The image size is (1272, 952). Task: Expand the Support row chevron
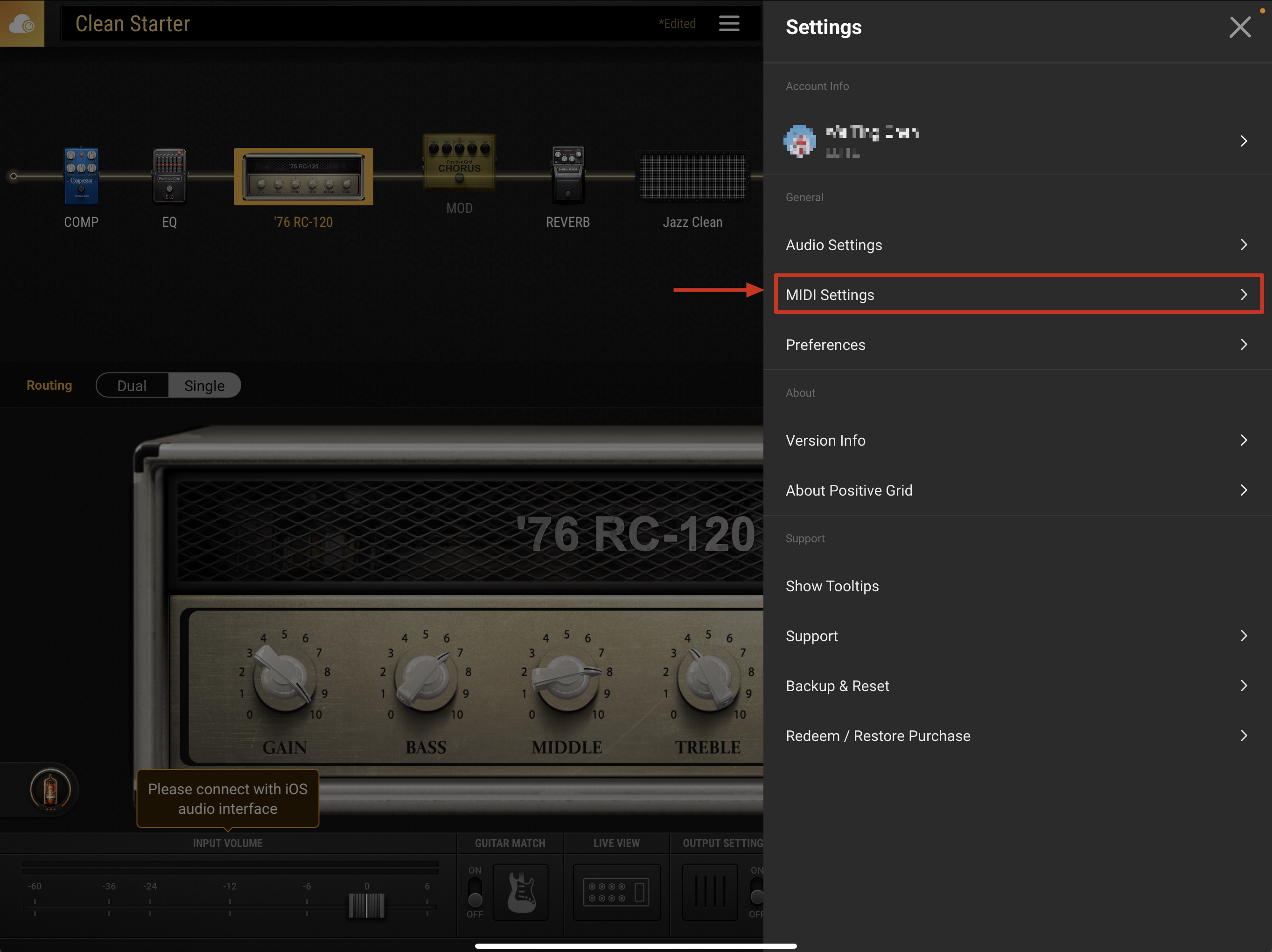1244,636
